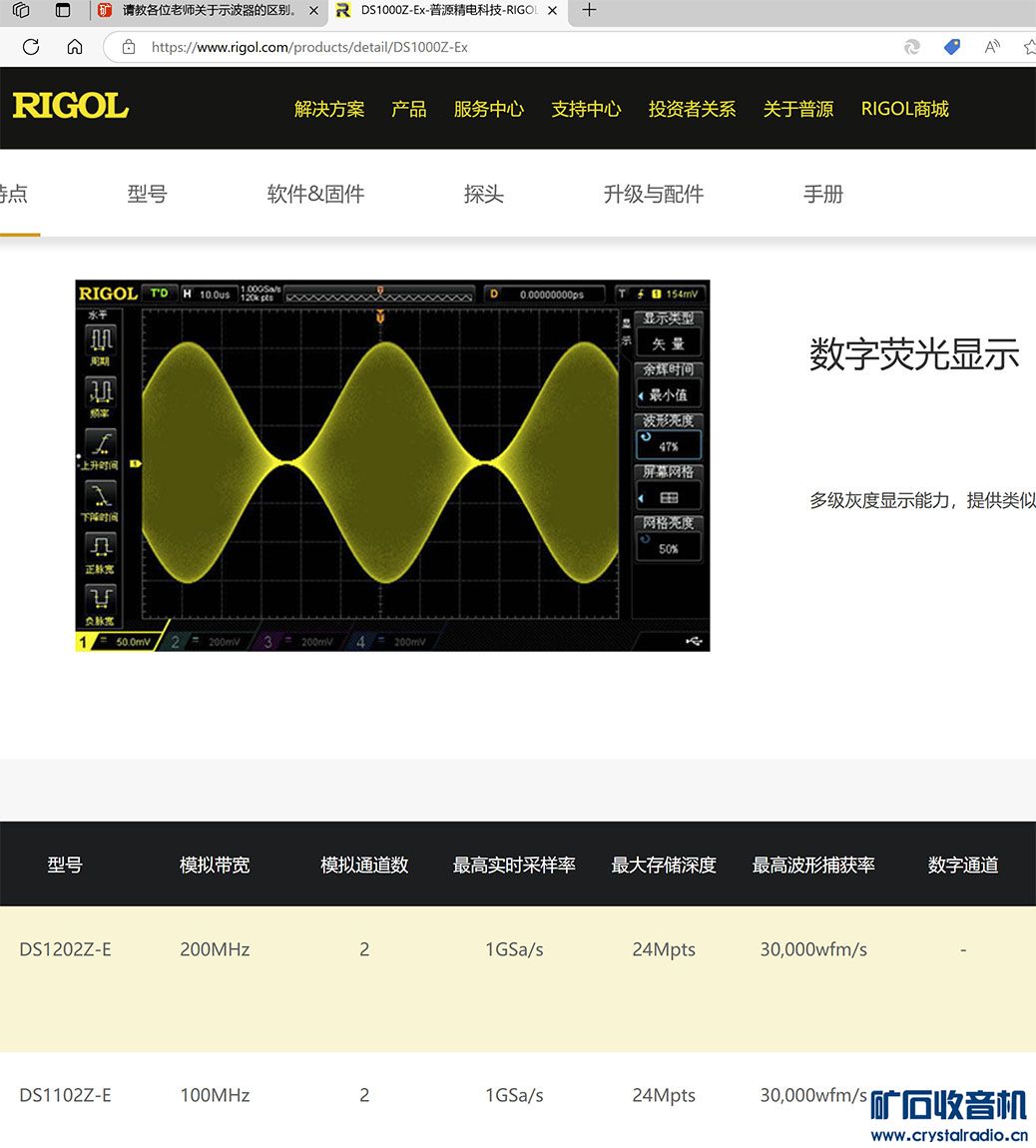Click the 模拟带宽 column header
The image size is (1036, 1148).
click(x=215, y=864)
